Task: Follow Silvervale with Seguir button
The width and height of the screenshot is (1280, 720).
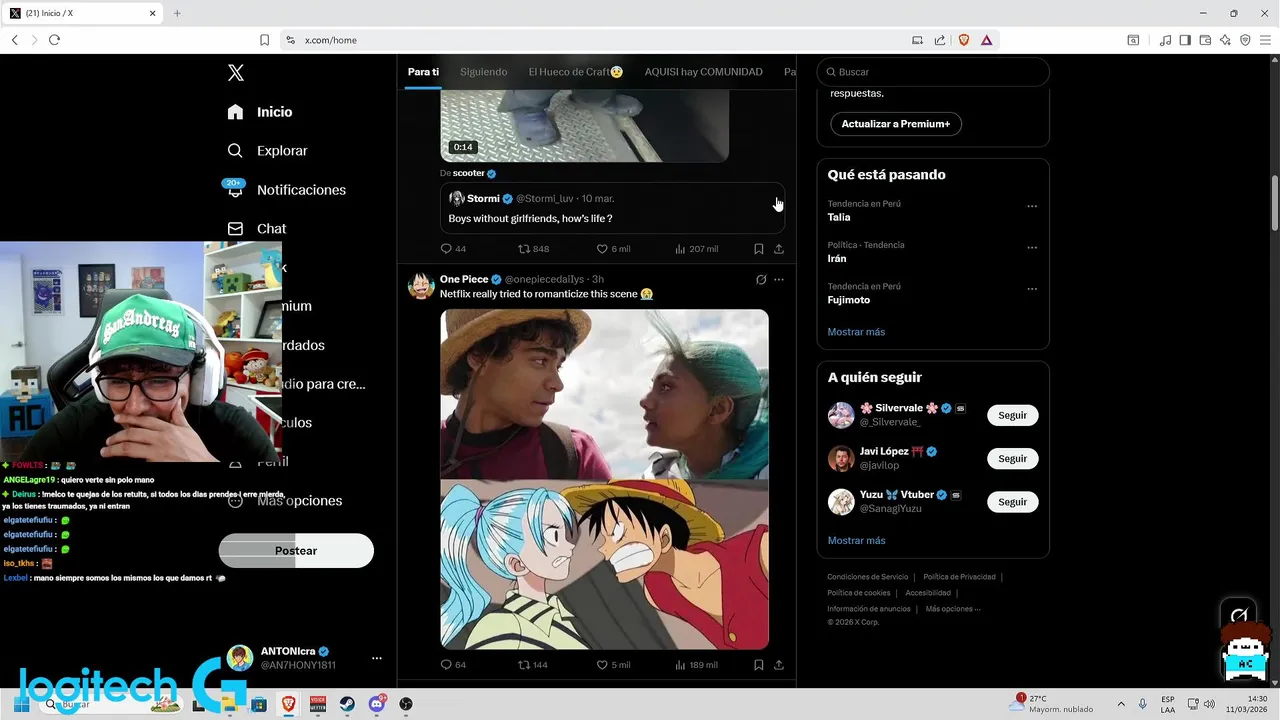Action: coord(1012,415)
